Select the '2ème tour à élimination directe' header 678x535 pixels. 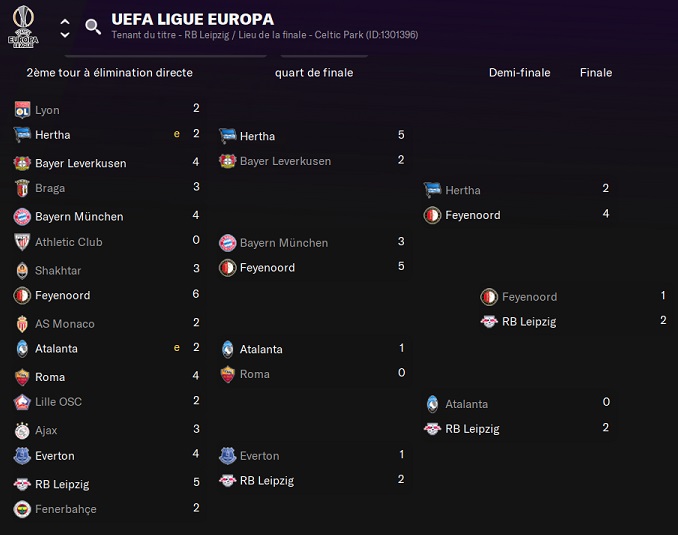click(109, 73)
